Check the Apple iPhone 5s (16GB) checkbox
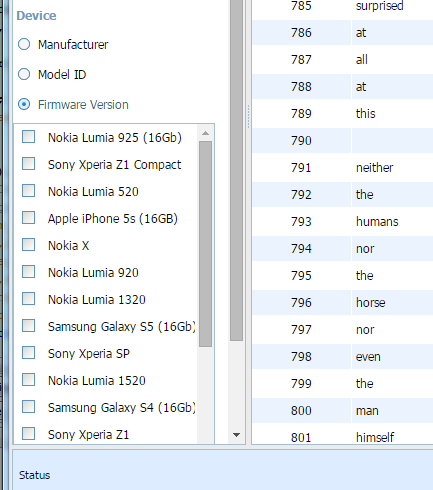 click(28, 218)
